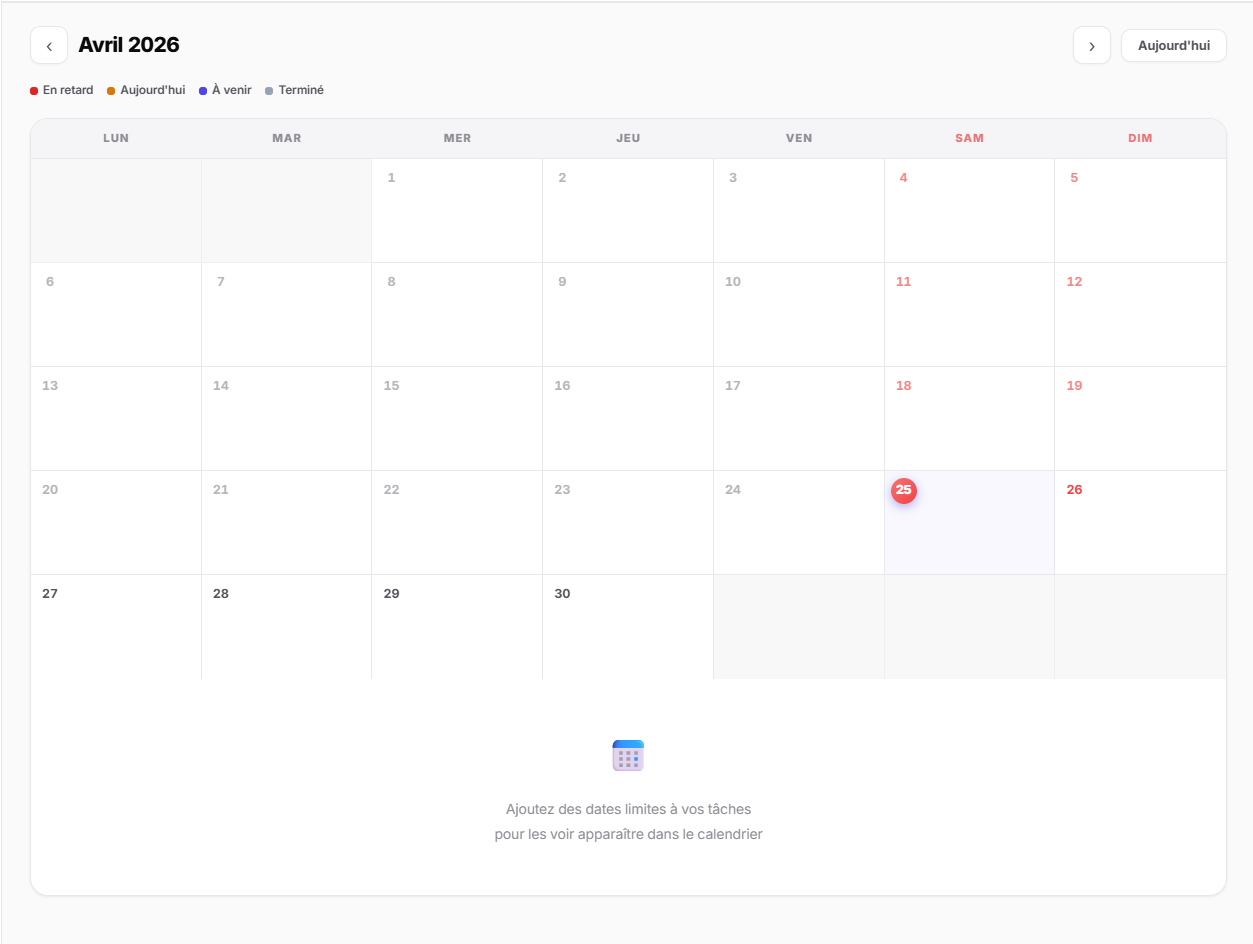The height and width of the screenshot is (944, 1253).
Task: Click the calendar icon in empty state
Action: pos(628,756)
